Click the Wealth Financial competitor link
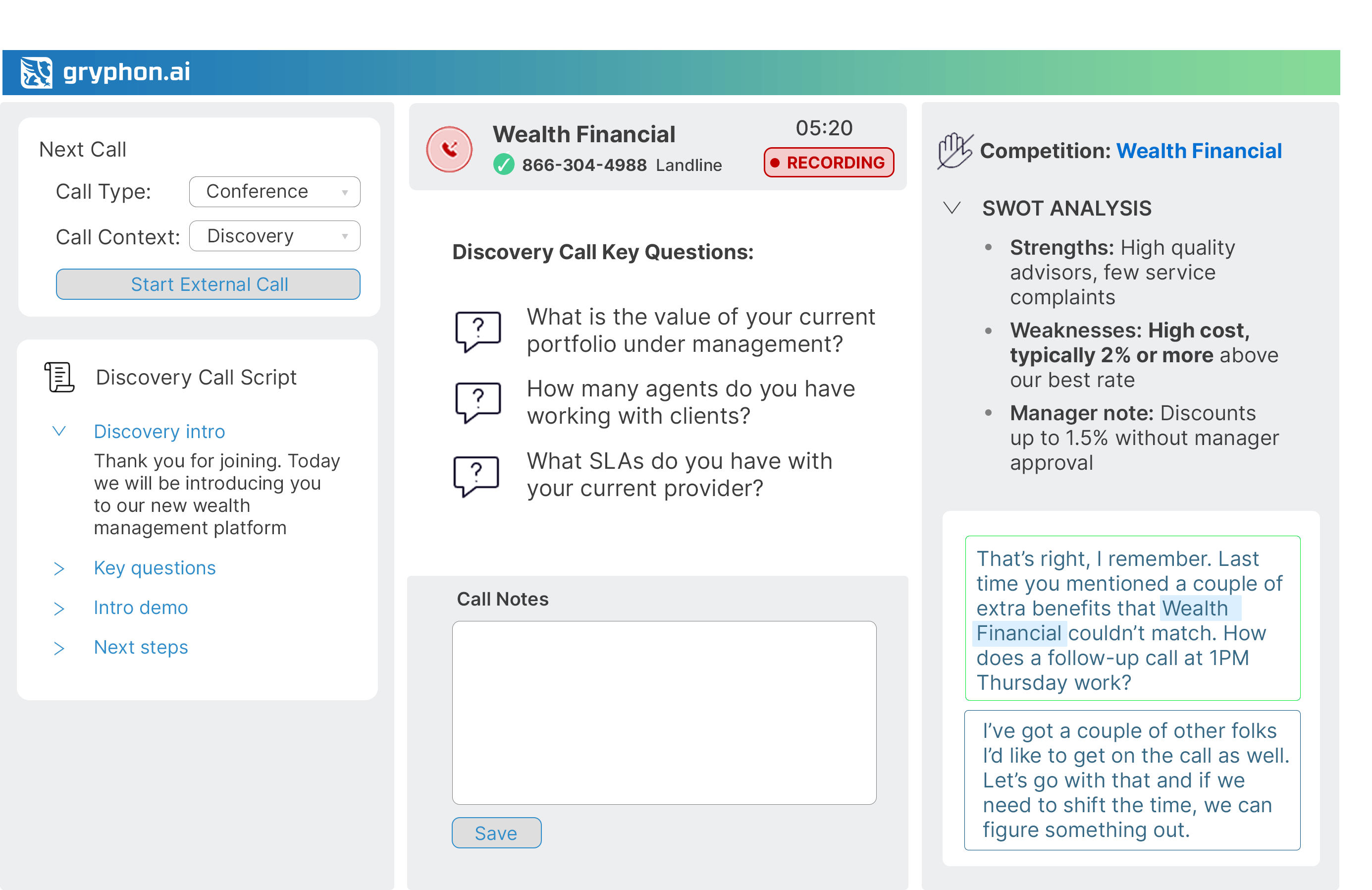 (x=1199, y=151)
